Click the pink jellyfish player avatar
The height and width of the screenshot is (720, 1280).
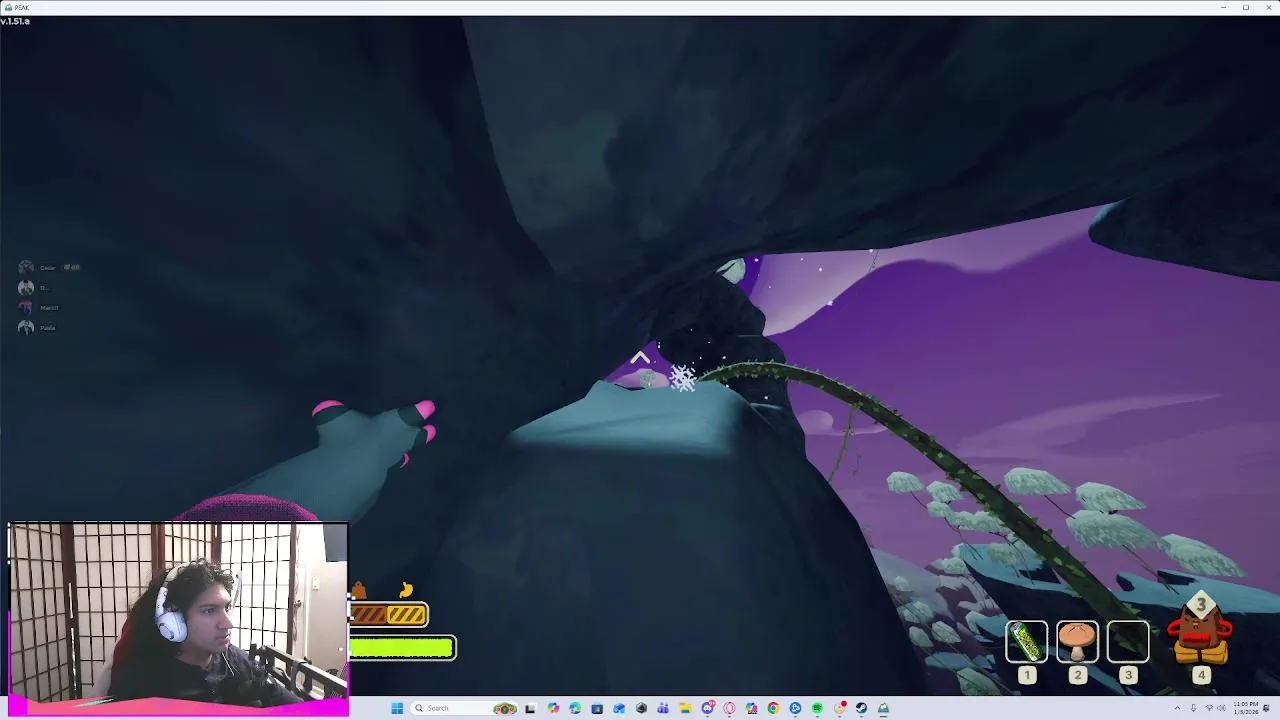click(x=26, y=307)
